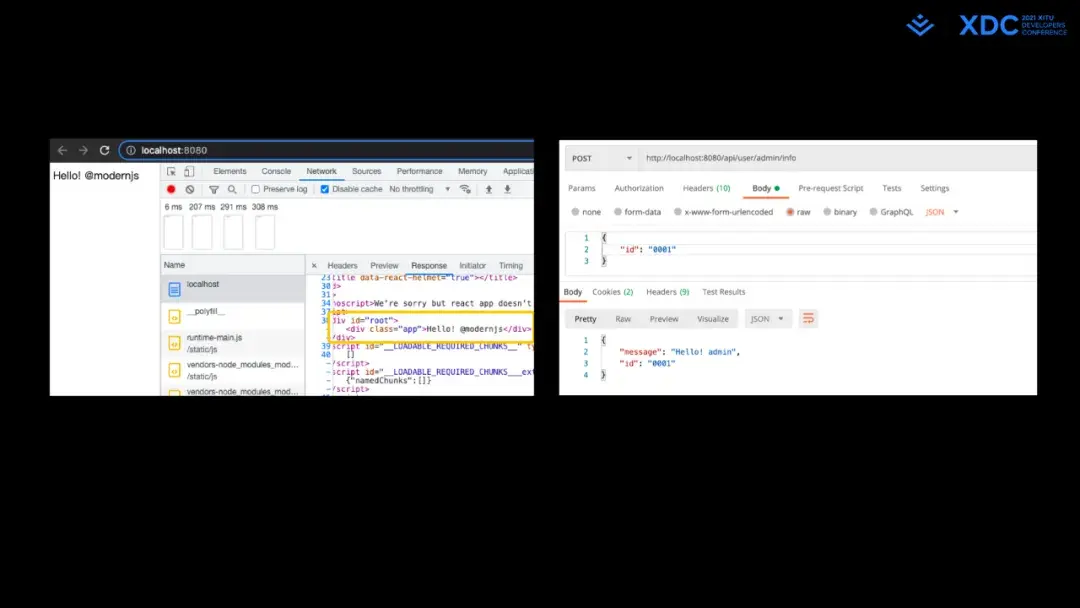Viewport: 1080px width, 608px height.
Task: Select the form-data radio button
Action: pyautogui.click(x=618, y=212)
